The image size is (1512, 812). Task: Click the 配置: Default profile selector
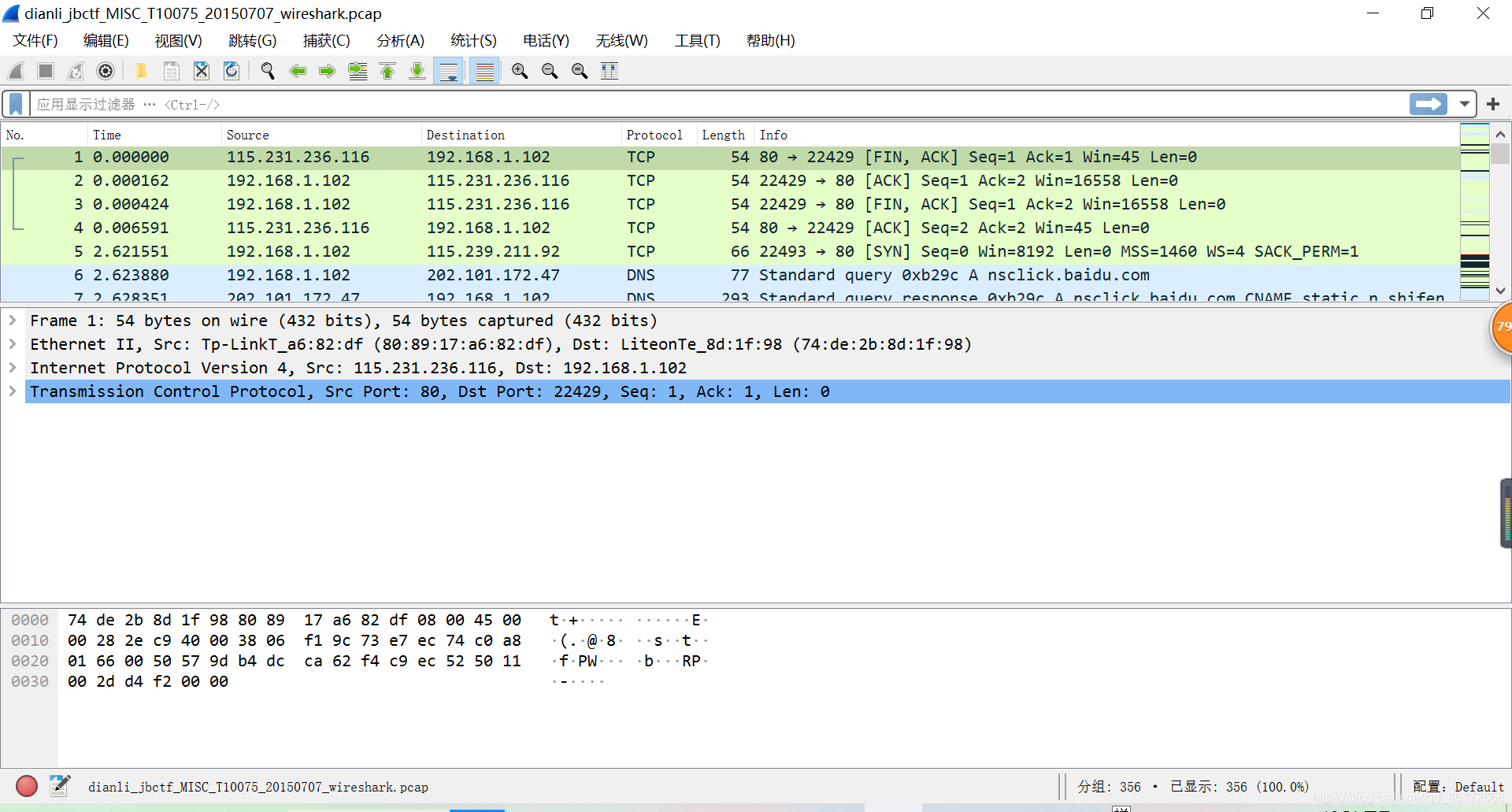pyautogui.click(x=1458, y=787)
